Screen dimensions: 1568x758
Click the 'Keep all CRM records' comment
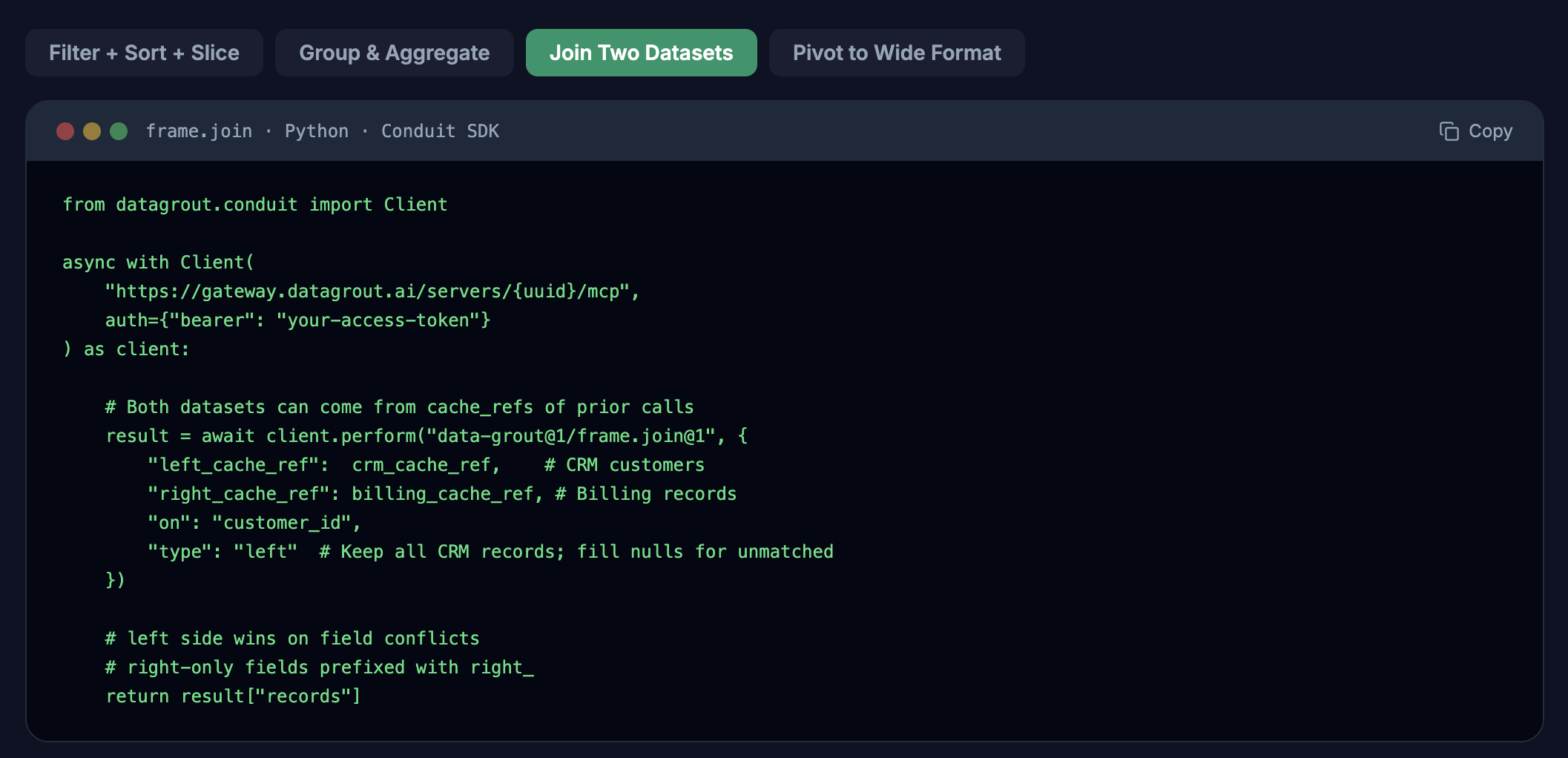(x=576, y=552)
